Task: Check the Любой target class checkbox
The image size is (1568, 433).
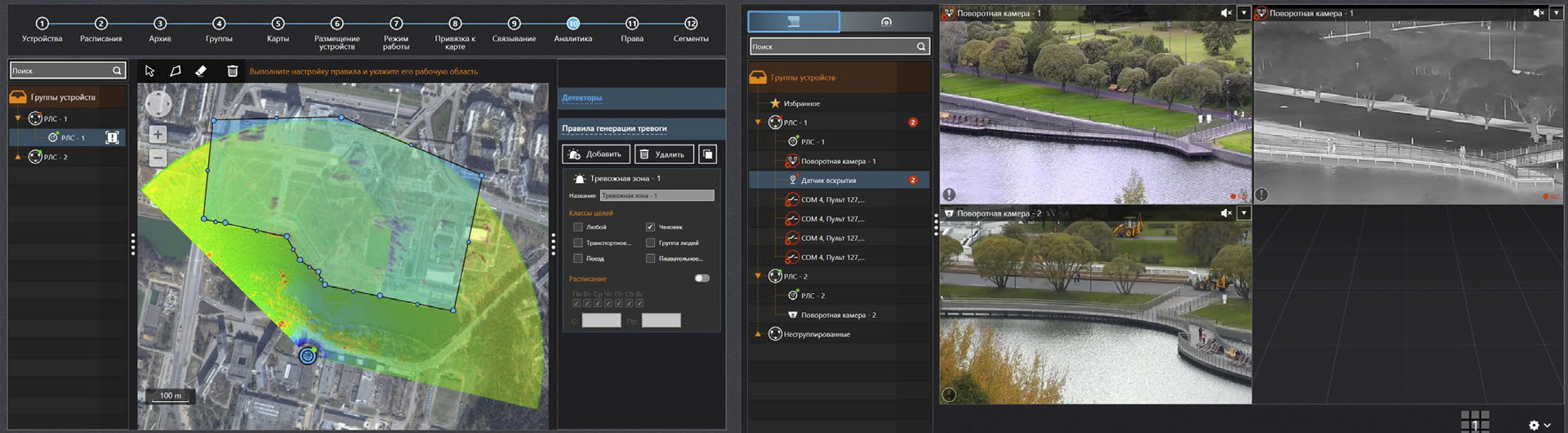Action: click(x=577, y=227)
